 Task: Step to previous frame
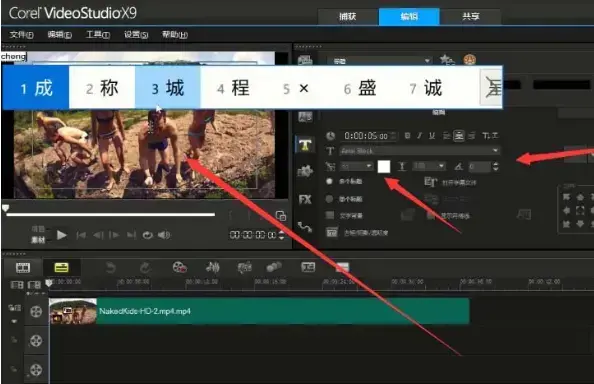98,235
